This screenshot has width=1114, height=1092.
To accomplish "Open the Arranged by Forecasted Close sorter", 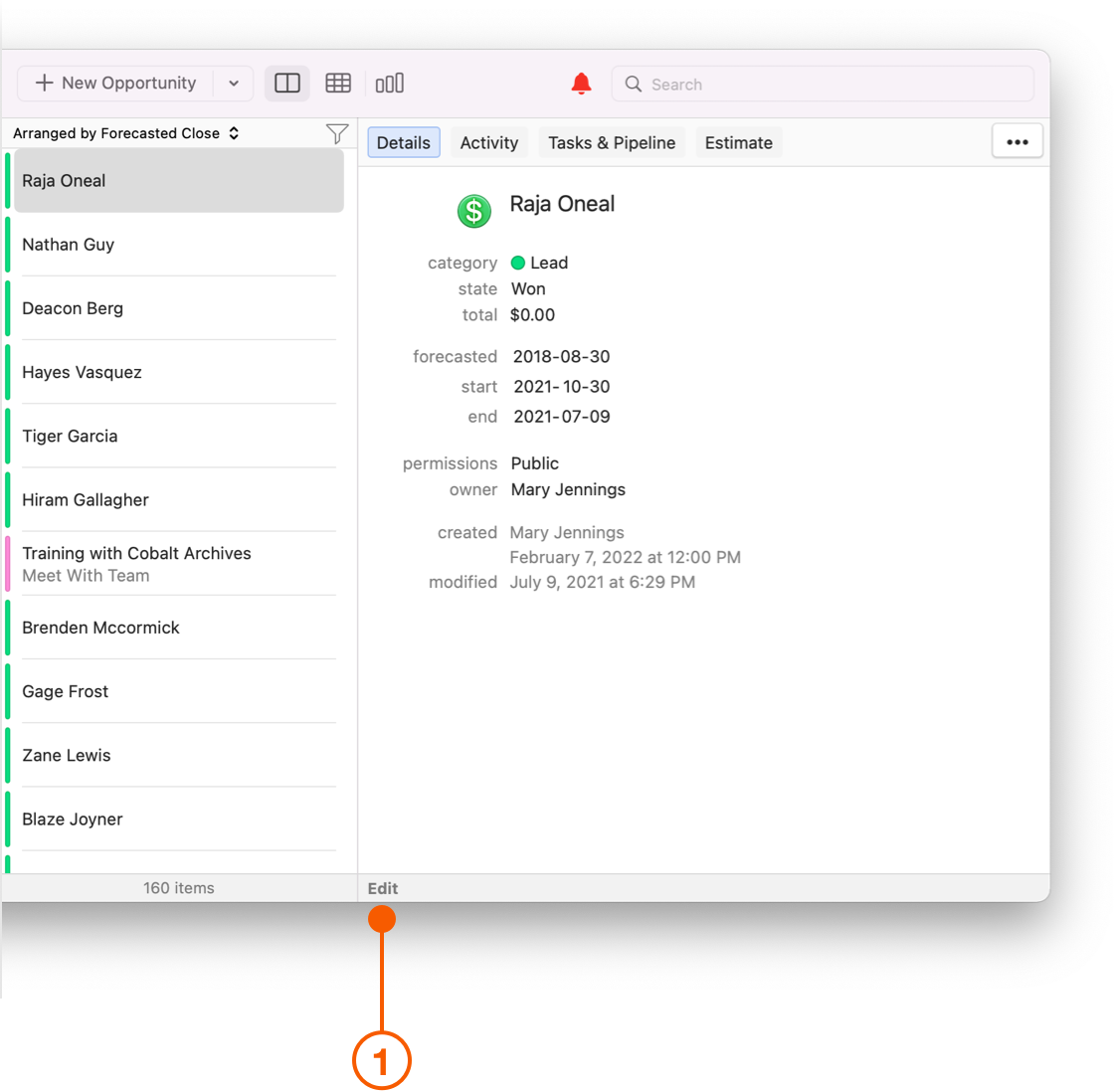I will click(119, 132).
